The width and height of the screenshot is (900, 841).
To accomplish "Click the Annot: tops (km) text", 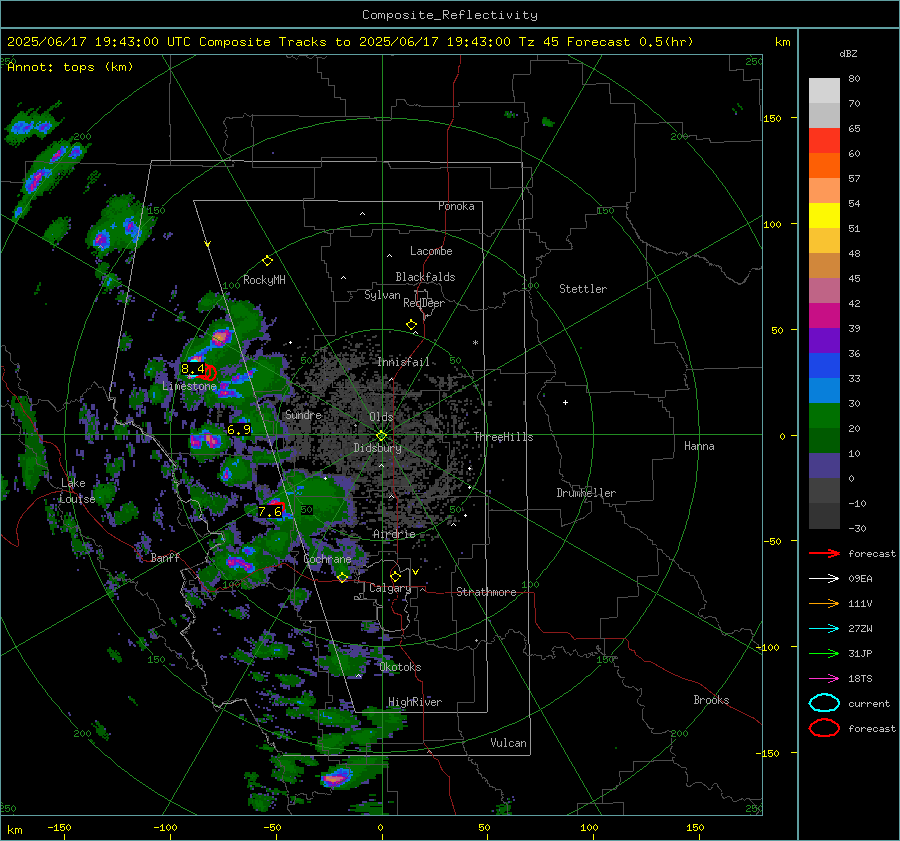I will [70, 67].
